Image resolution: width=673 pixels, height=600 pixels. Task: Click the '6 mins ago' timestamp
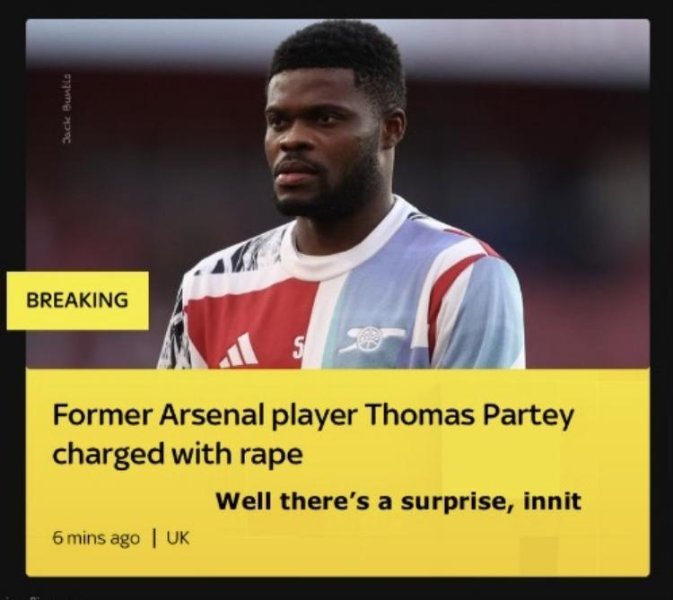coord(96,538)
